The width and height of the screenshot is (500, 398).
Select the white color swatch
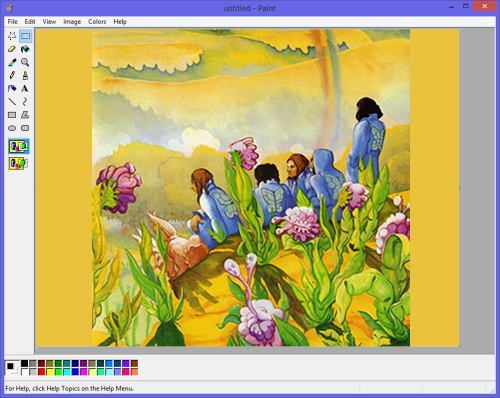tap(25, 372)
